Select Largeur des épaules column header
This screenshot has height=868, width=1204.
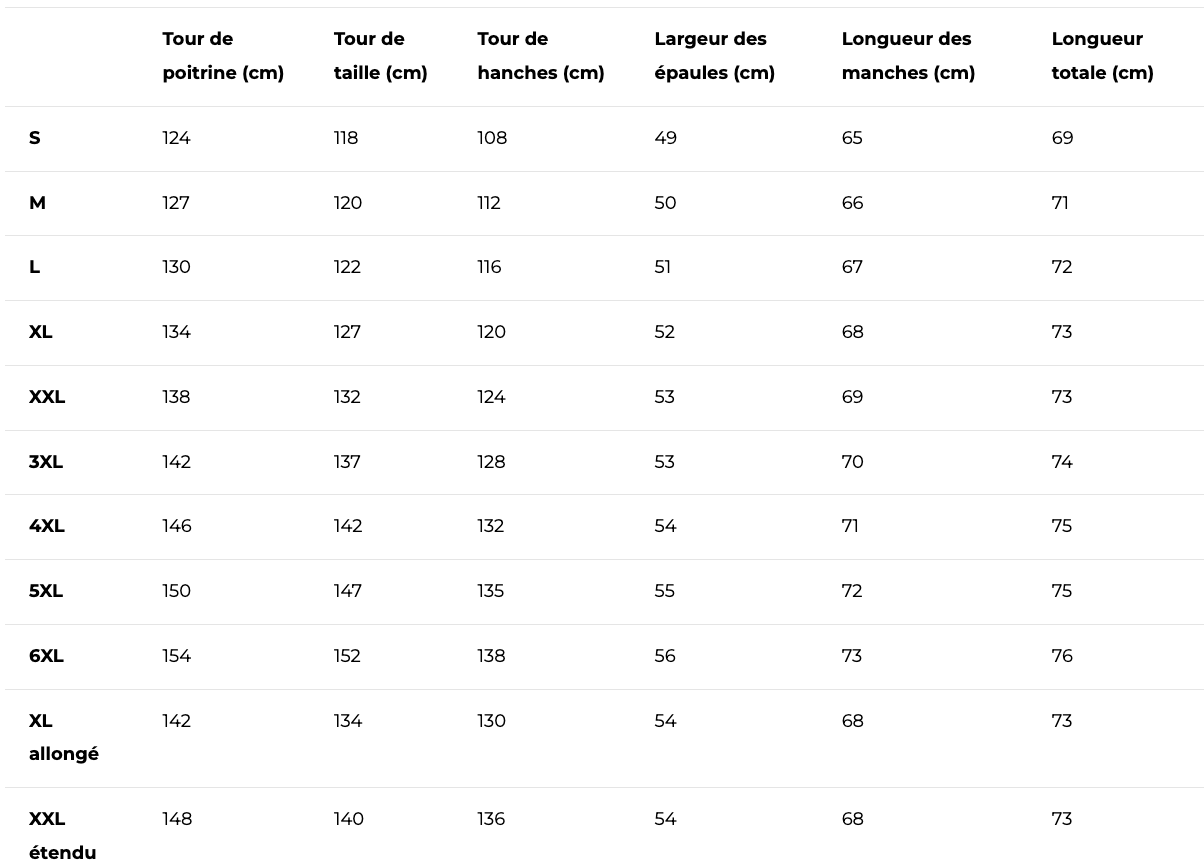coord(714,56)
